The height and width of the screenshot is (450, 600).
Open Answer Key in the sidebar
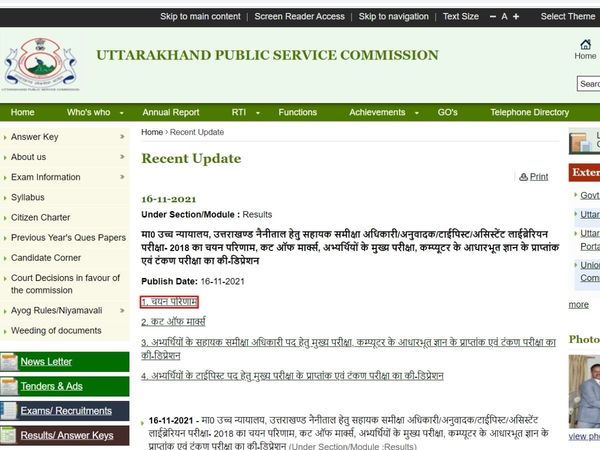(34, 137)
